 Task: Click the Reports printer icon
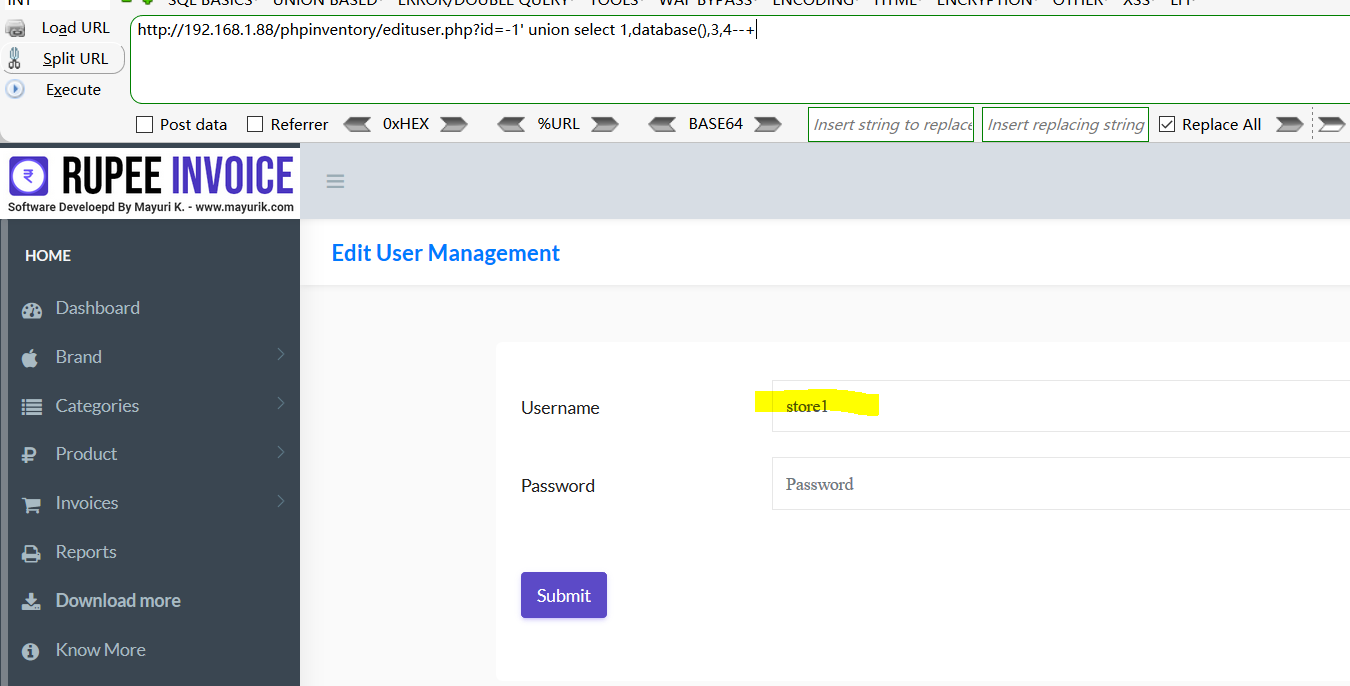pyautogui.click(x=32, y=553)
